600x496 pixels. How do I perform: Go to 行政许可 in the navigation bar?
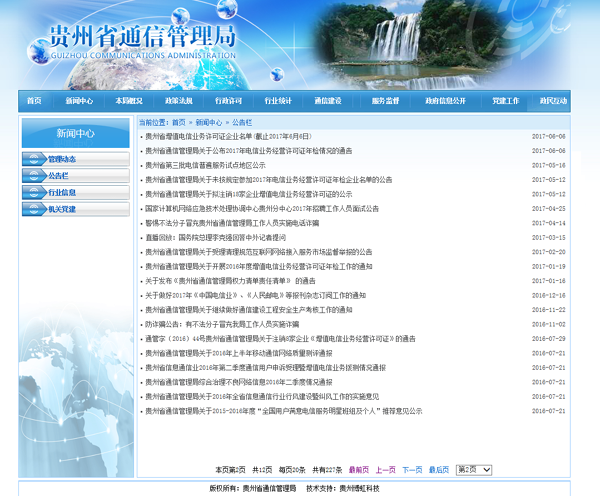228,101
